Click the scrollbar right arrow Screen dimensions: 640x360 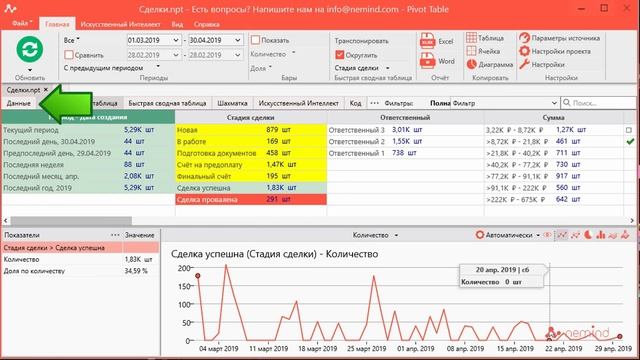(632, 220)
